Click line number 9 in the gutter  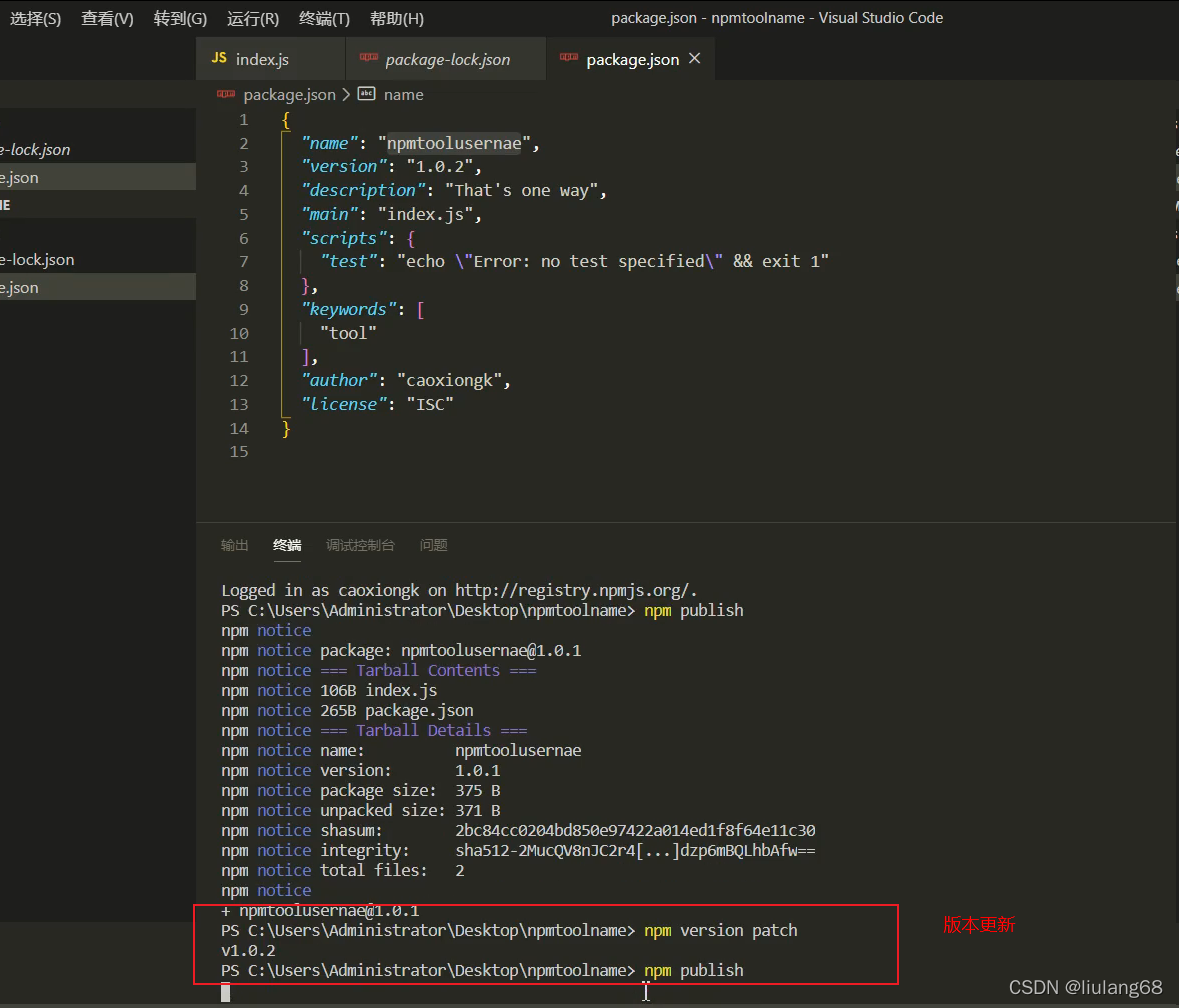[244, 310]
